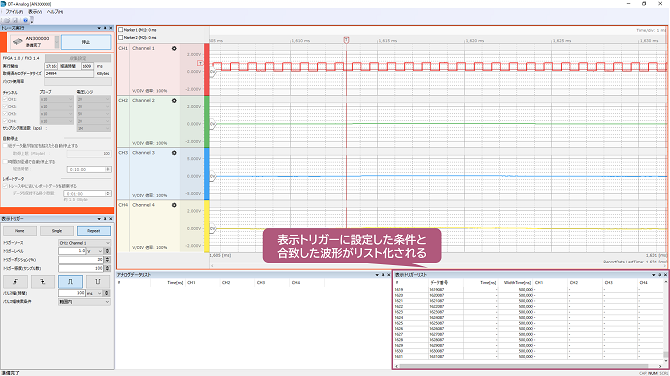Open trace execution panel options arrow
This screenshot has height=376, width=670.
[99, 28]
